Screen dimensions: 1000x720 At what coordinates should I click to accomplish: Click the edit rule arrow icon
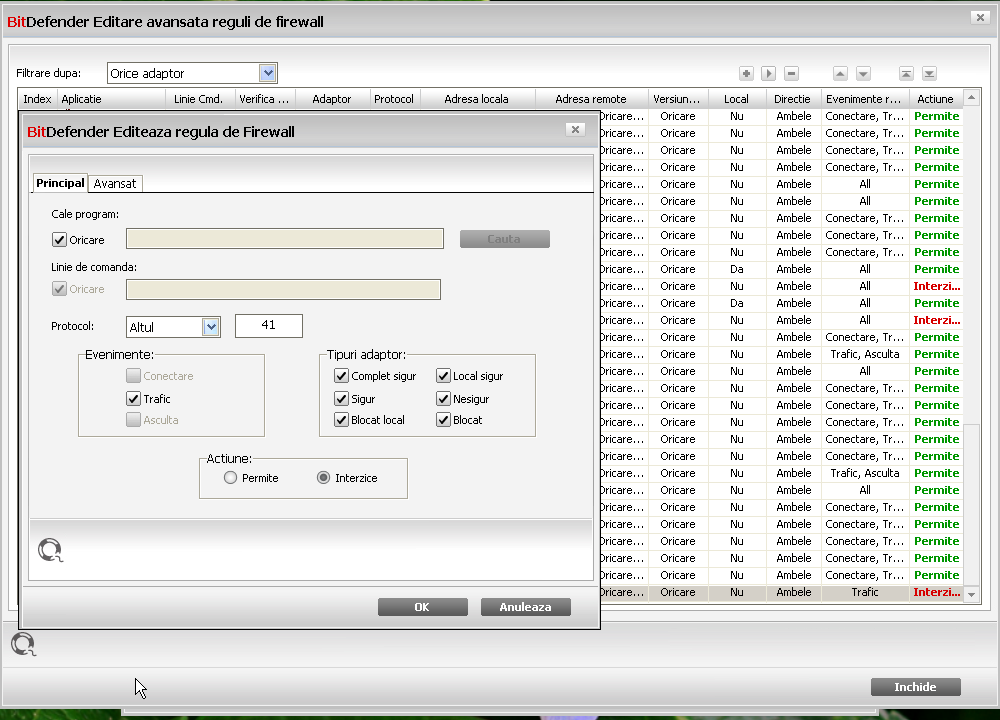[x=768, y=73]
